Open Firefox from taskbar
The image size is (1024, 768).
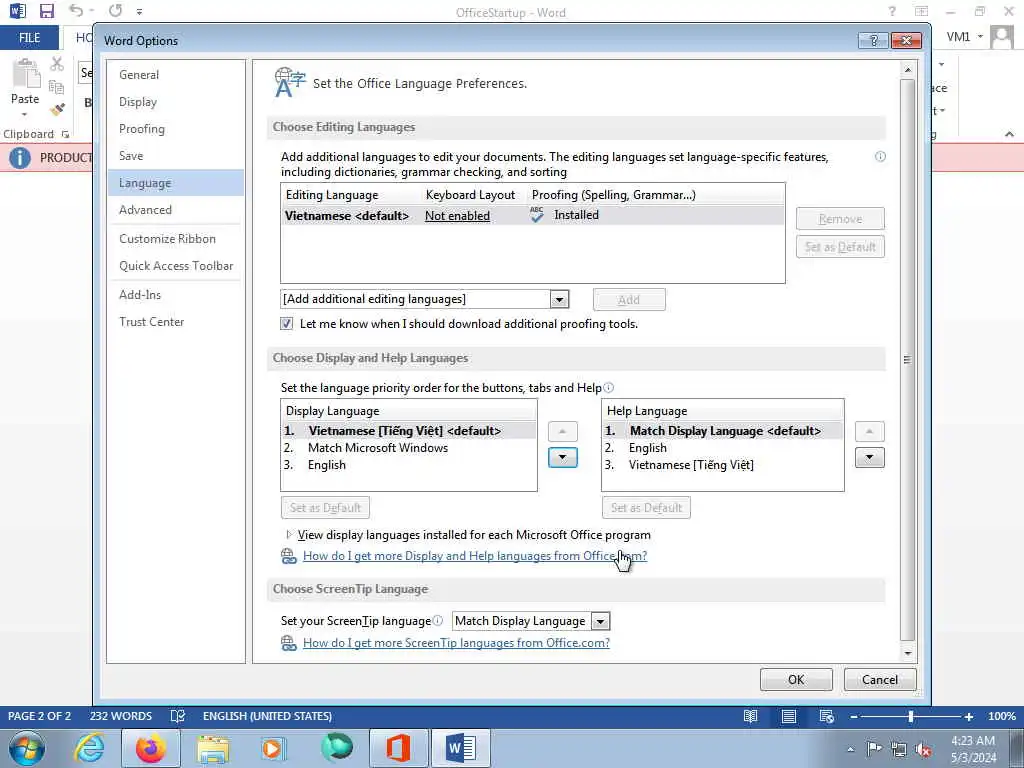pyautogui.click(x=150, y=748)
